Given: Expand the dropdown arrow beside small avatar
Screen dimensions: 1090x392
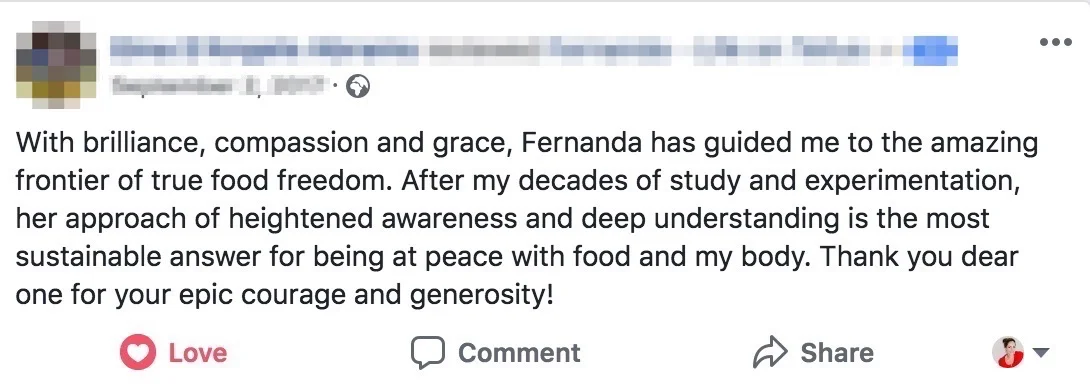Looking at the screenshot, I should click(x=1040, y=353).
